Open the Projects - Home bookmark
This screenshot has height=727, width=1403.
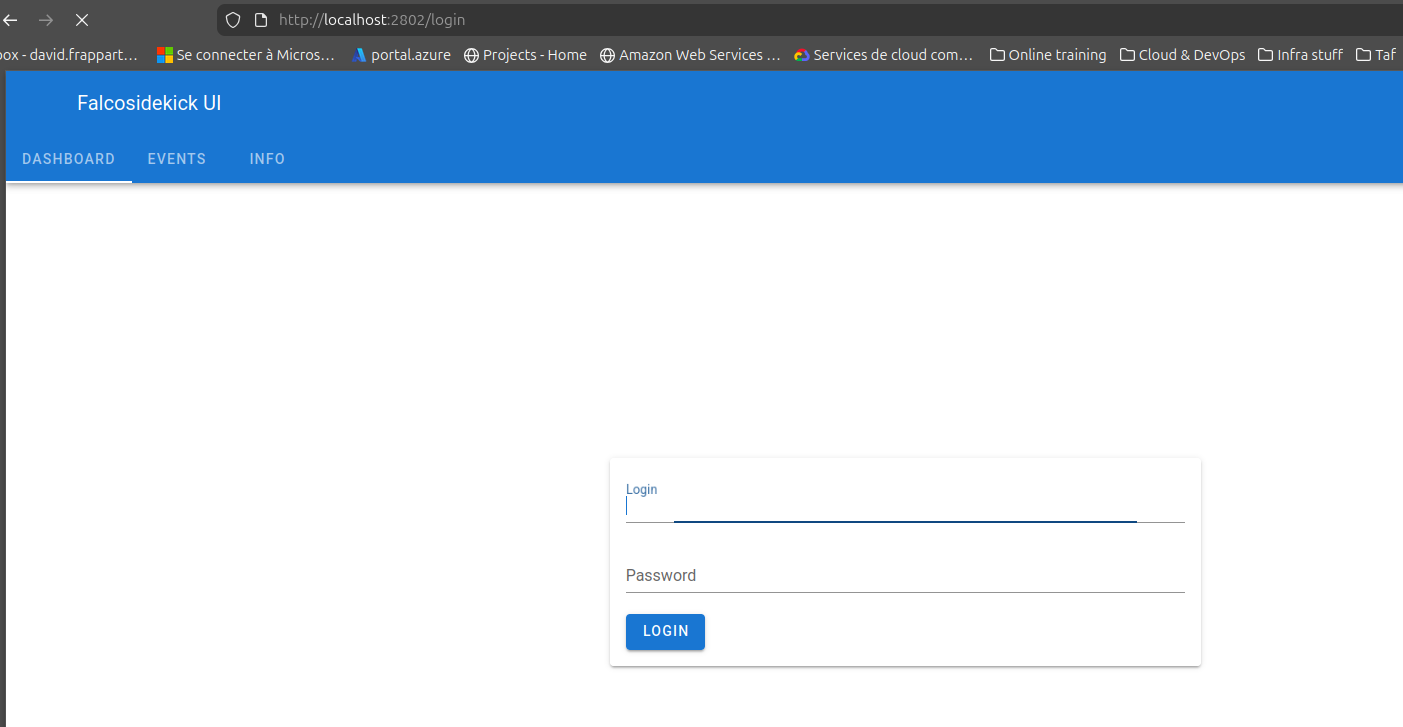click(x=525, y=55)
